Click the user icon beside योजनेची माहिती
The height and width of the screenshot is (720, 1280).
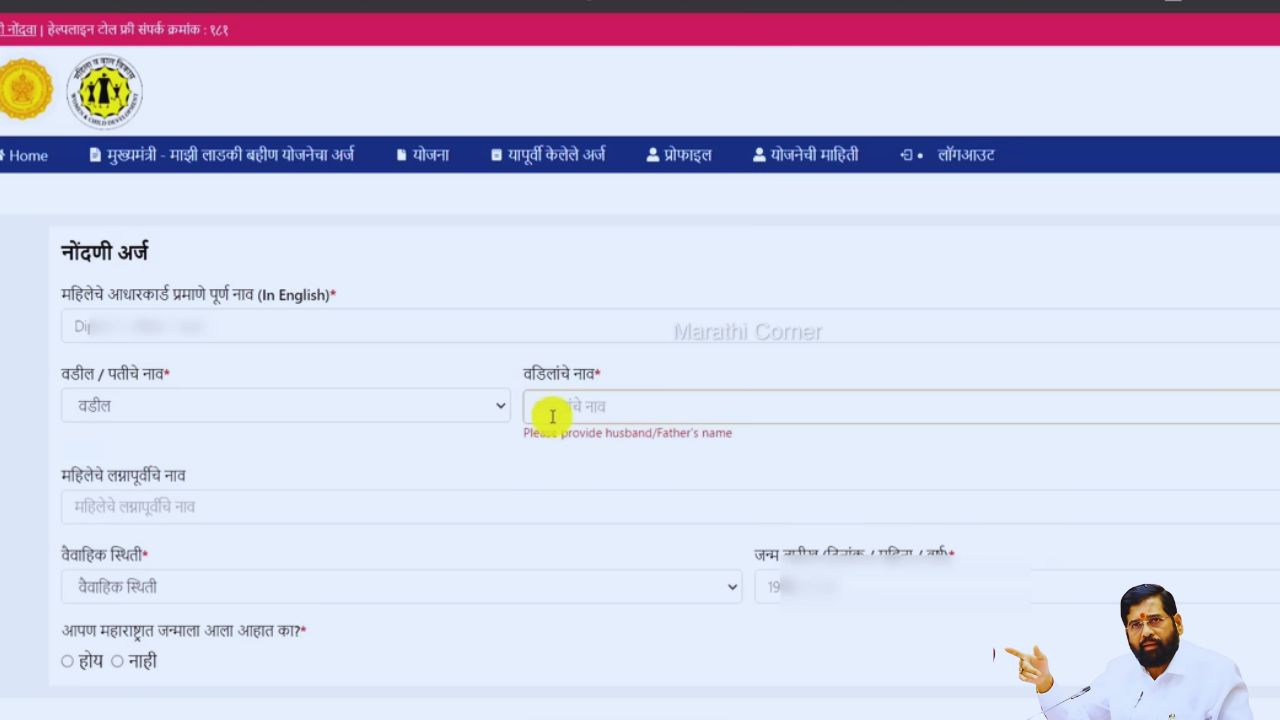point(759,155)
